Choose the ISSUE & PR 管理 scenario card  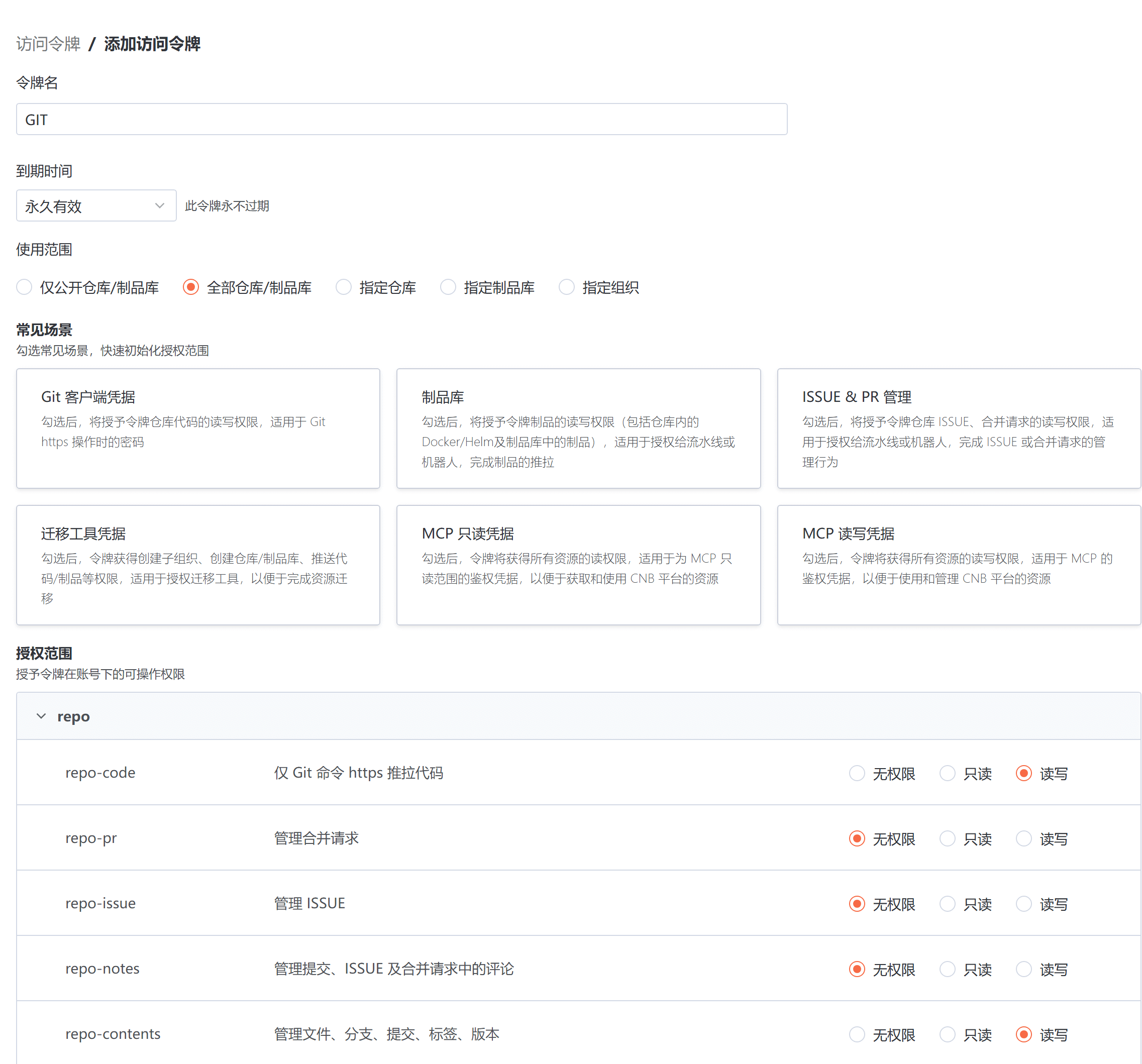point(958,429)
